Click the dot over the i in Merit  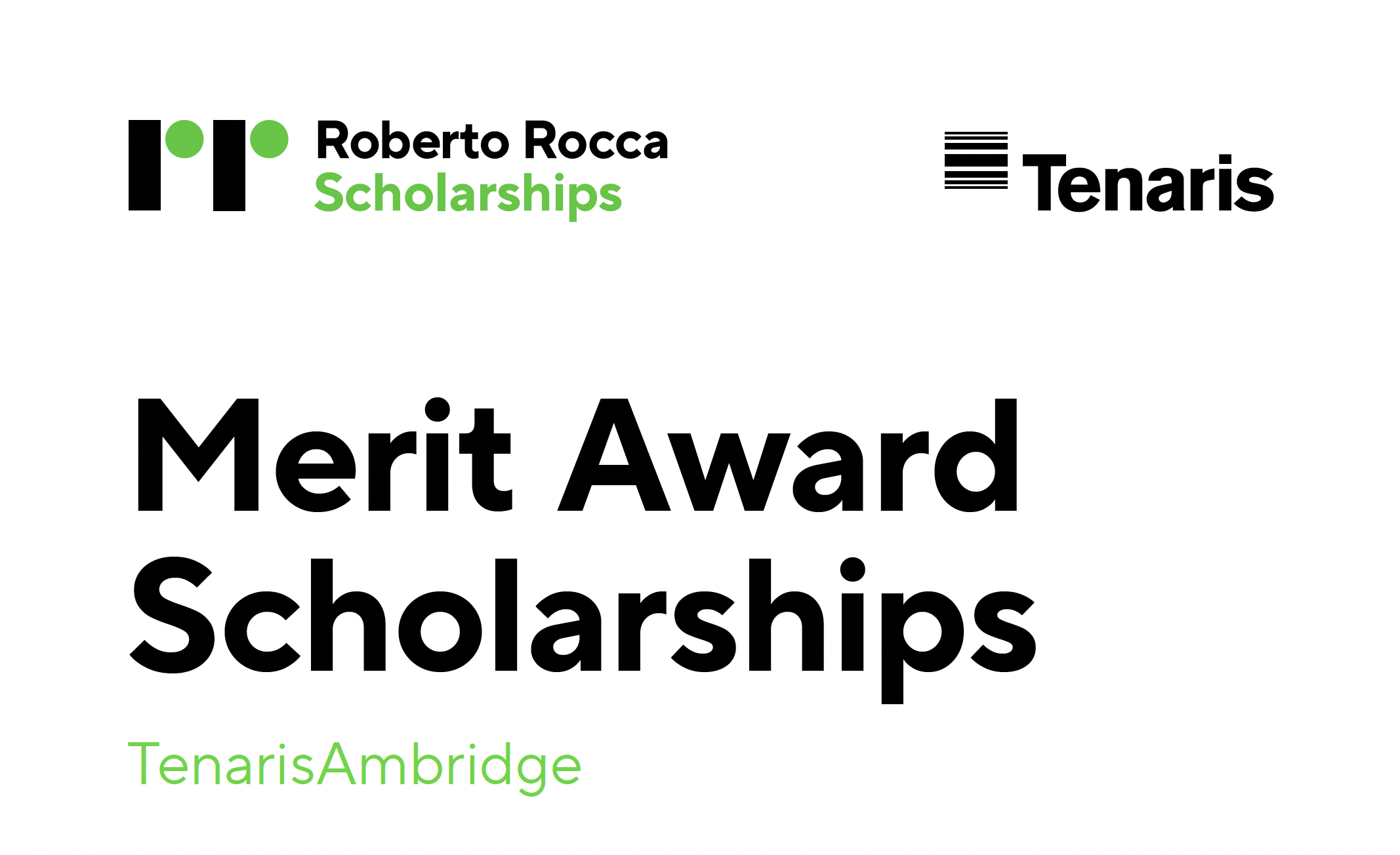click(437, 410)
